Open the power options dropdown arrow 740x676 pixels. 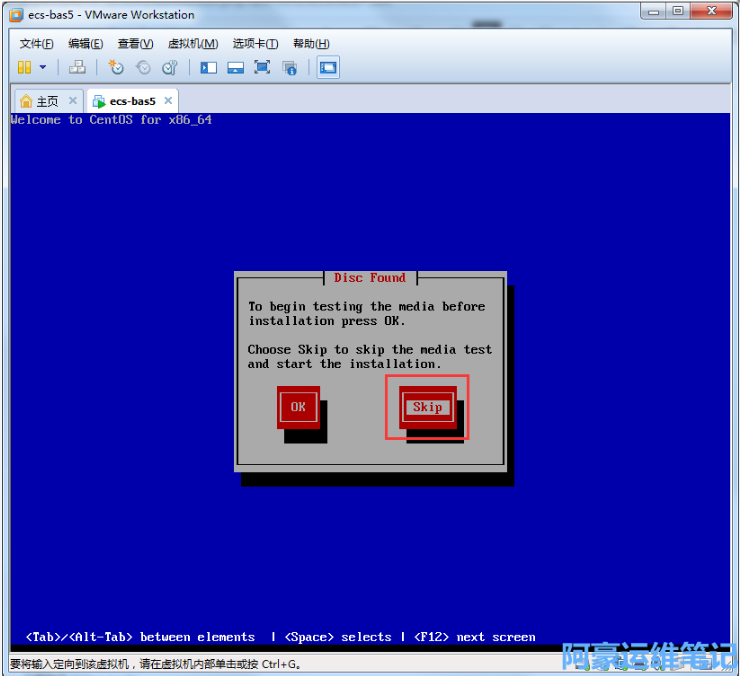pos(43,68)
